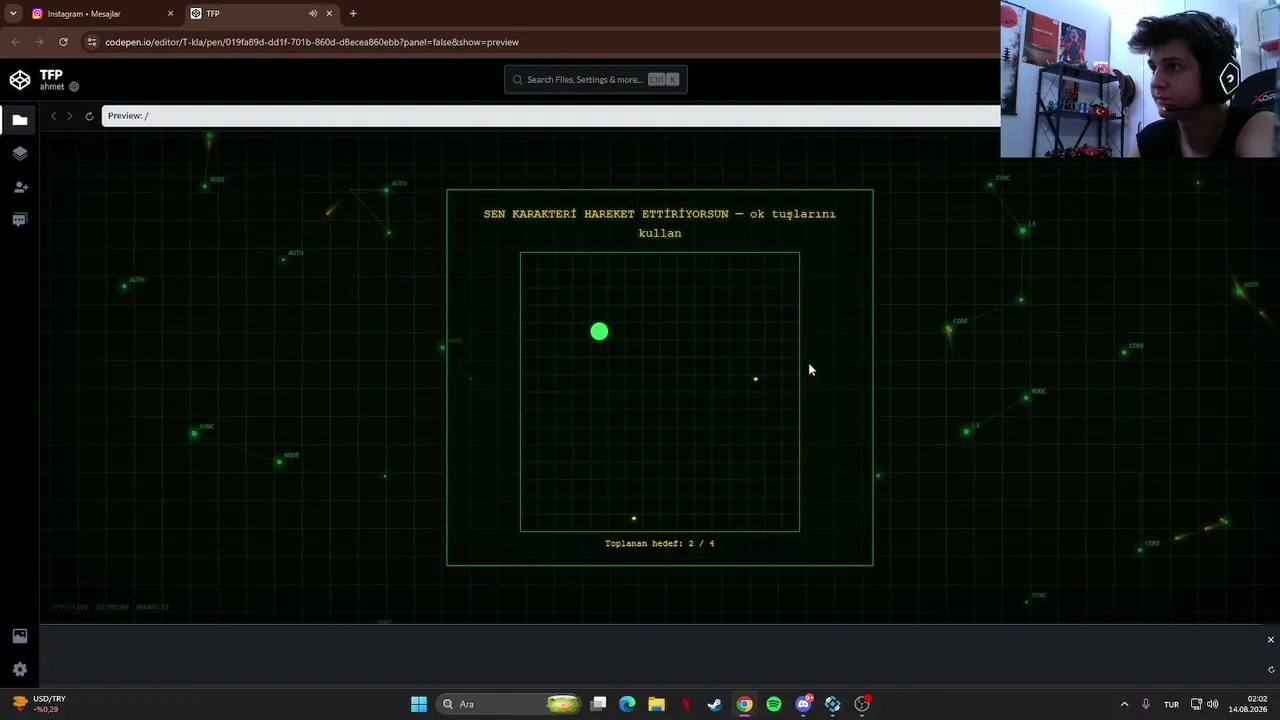Click the microphone tray icon

[x=1146, y=704]
